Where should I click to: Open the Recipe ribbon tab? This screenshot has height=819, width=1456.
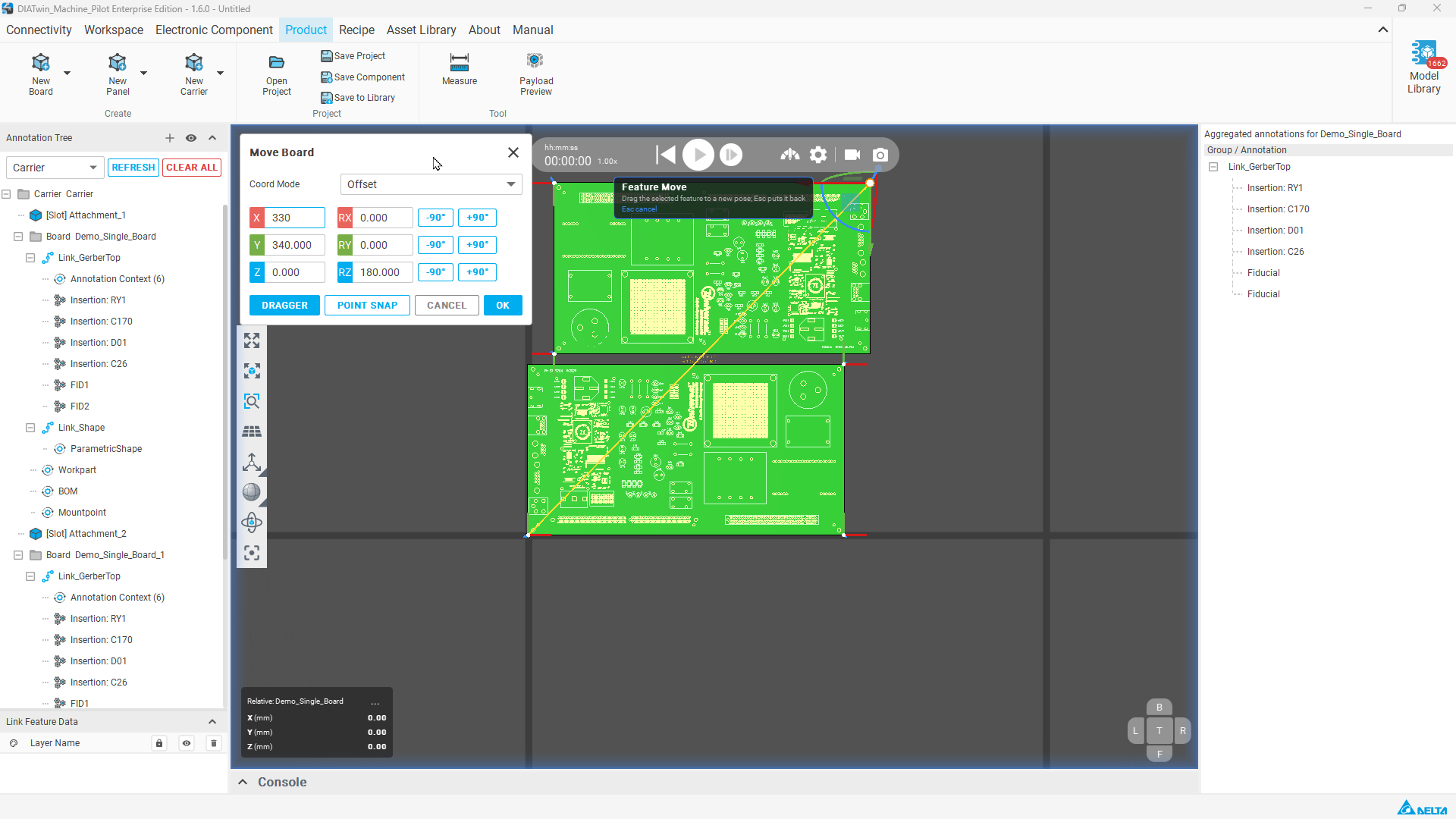coord(356,30)
